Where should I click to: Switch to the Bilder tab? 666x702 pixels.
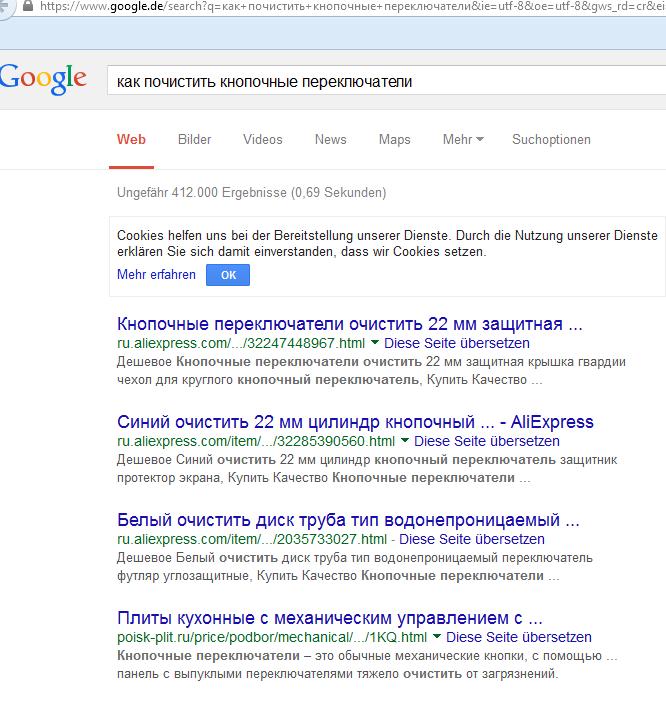coord(194,139)
